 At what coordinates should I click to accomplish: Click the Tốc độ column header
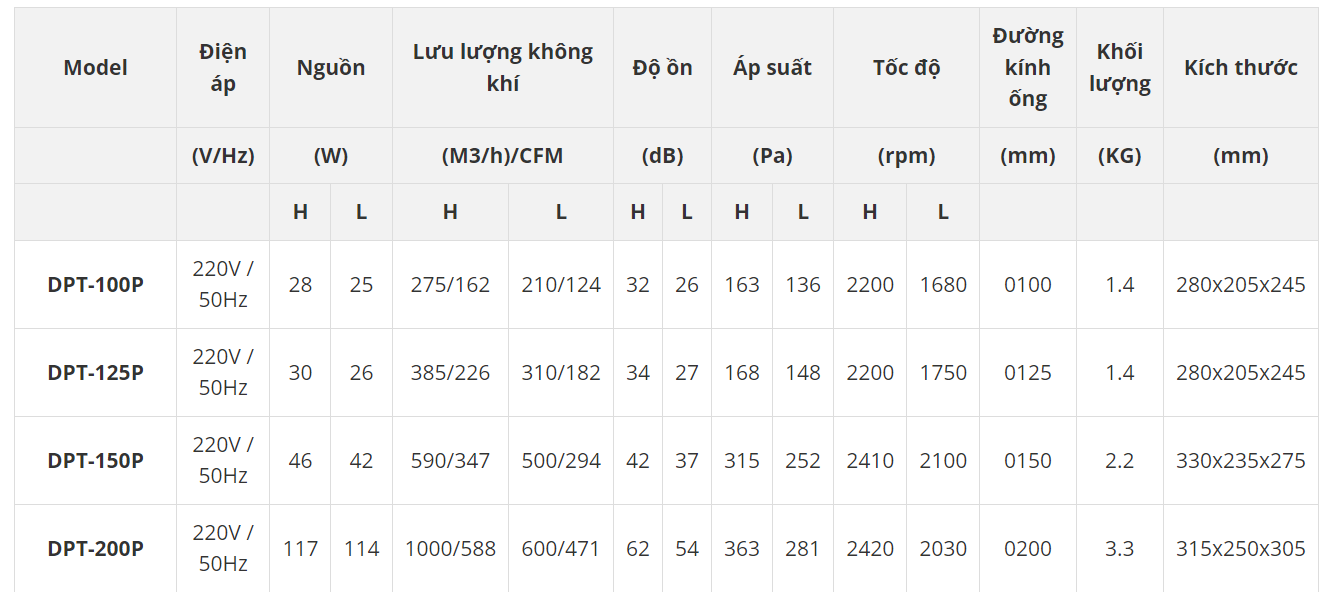pos(906,68)
